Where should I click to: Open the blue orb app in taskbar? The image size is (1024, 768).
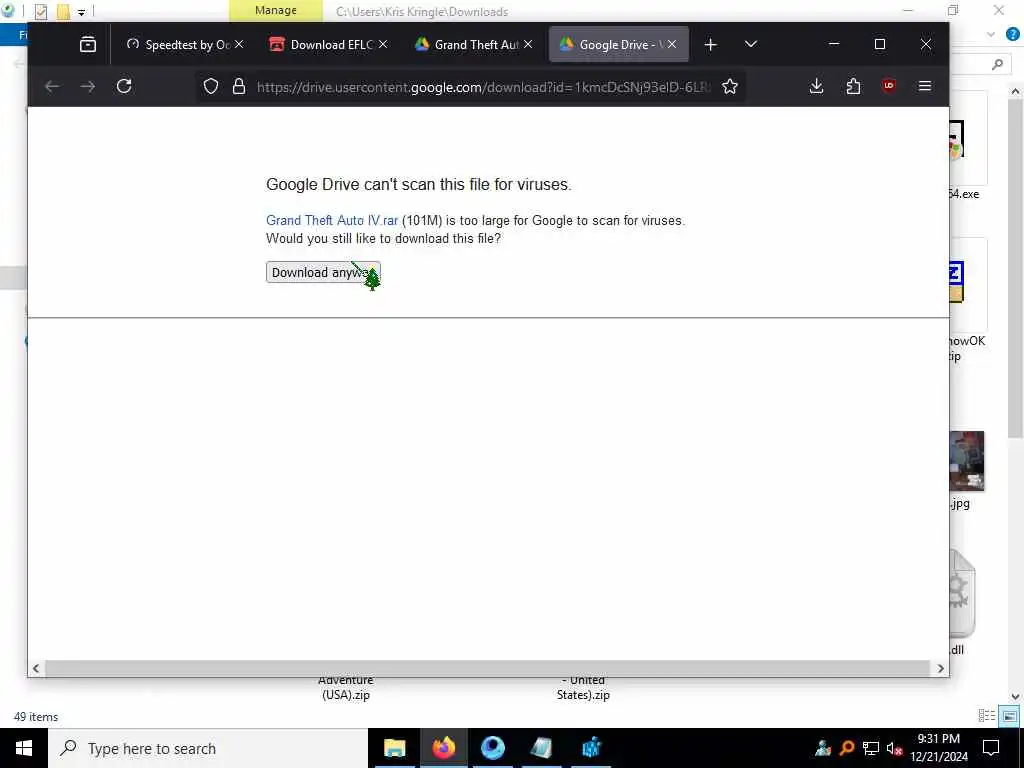492,748
